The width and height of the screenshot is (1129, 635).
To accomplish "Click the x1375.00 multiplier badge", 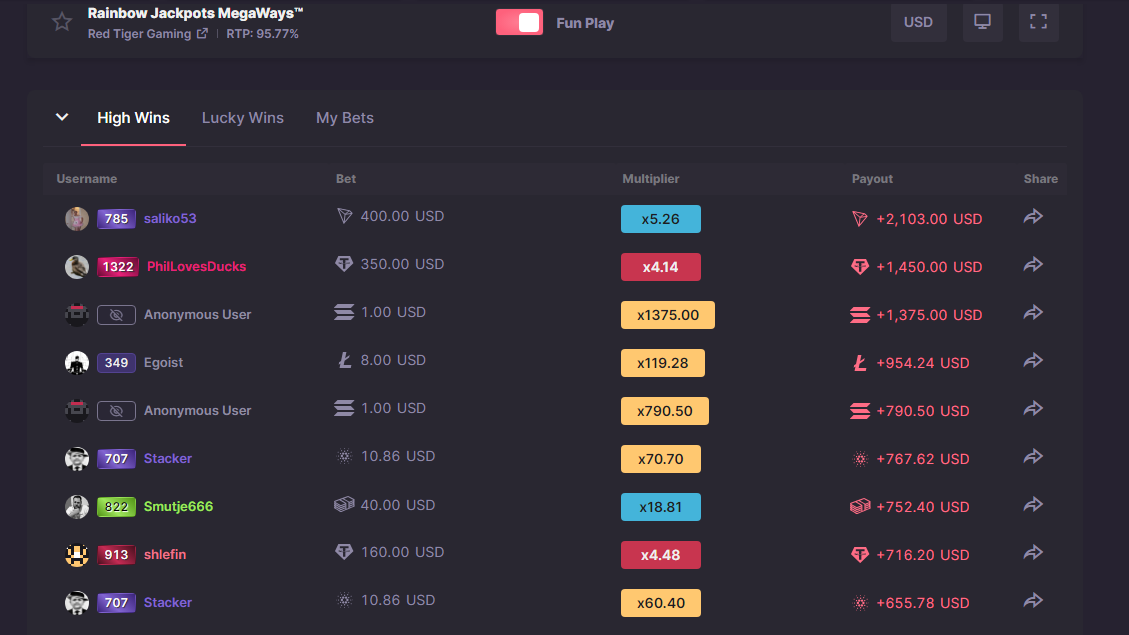I will (x=667, y=315).
